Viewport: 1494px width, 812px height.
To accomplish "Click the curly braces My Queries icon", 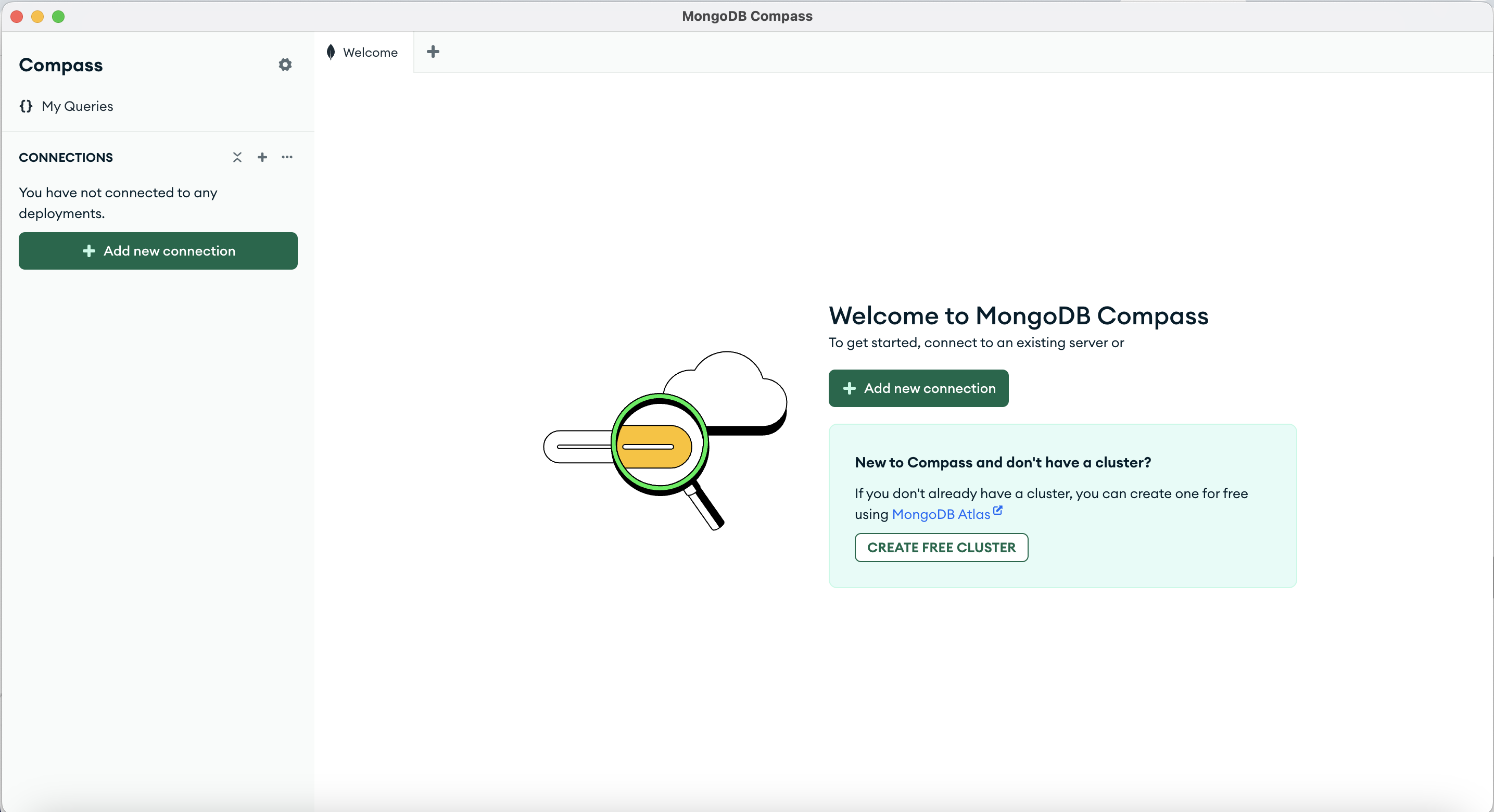I will click(26, 106).
